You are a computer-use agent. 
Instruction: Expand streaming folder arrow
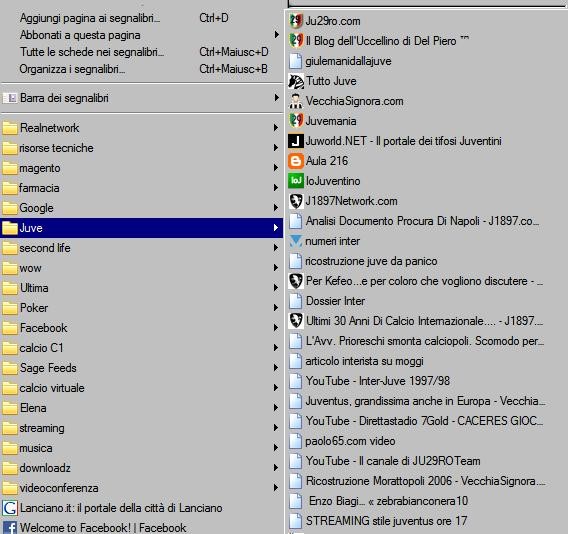(x=276, y=428)
